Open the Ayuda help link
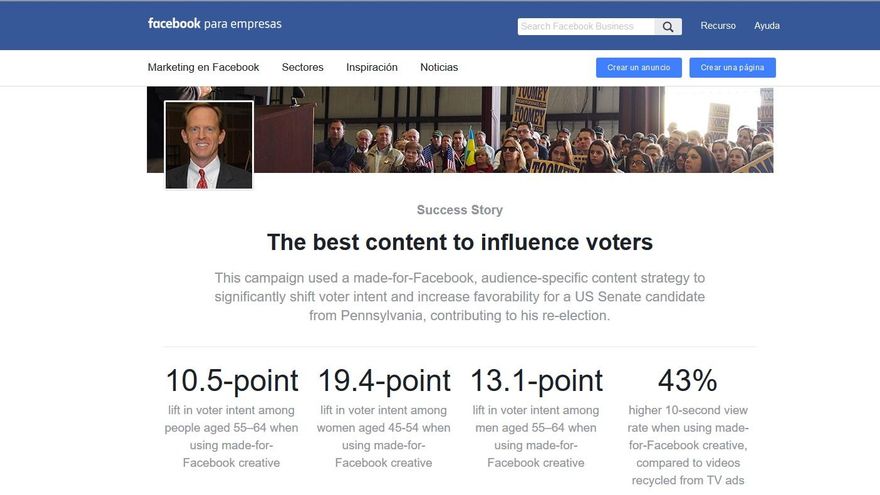This screenshot has height=495, width=880. (x=767, y=26)
